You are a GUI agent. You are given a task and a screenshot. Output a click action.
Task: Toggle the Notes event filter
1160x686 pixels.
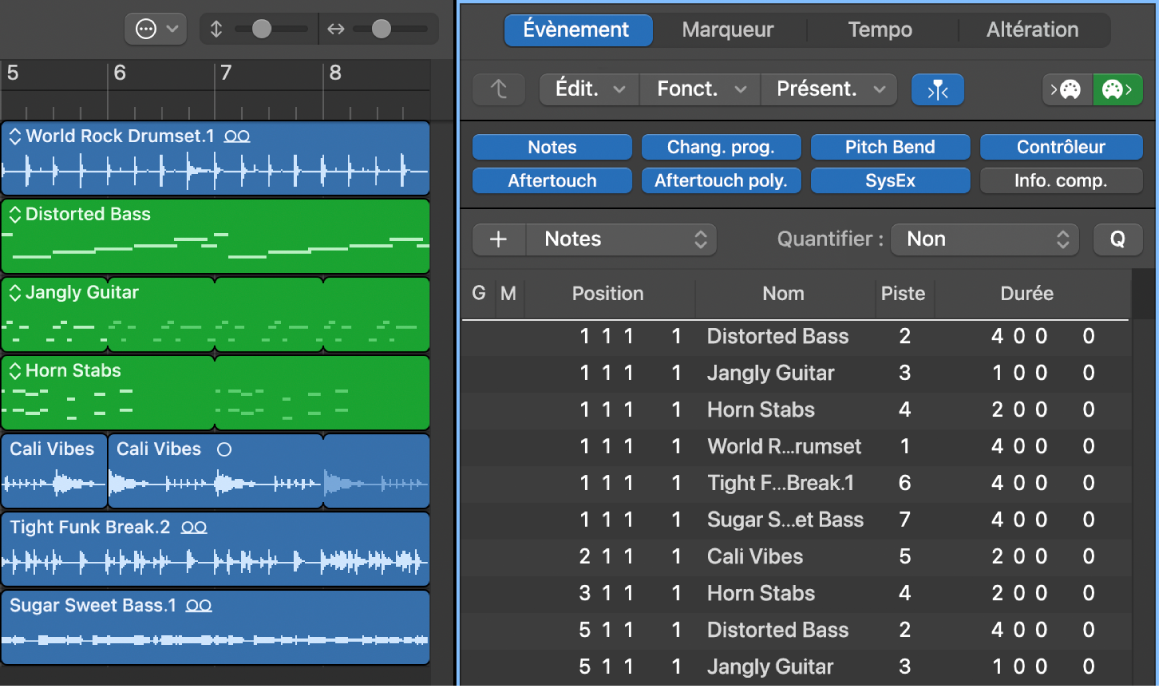pyautogui.click(x=552, y=147)
